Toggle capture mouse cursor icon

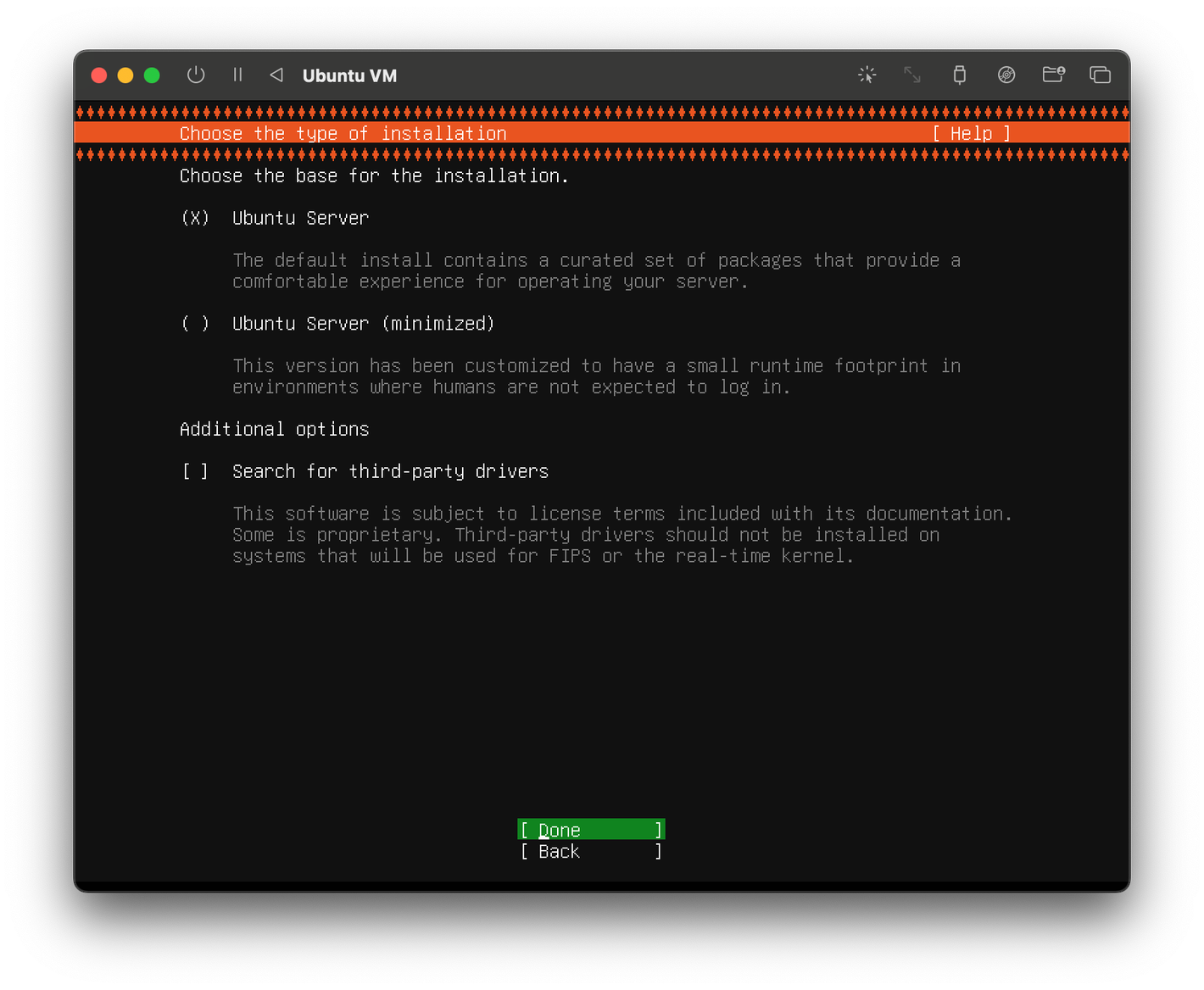pyautogui.click(x=867, y=75)
